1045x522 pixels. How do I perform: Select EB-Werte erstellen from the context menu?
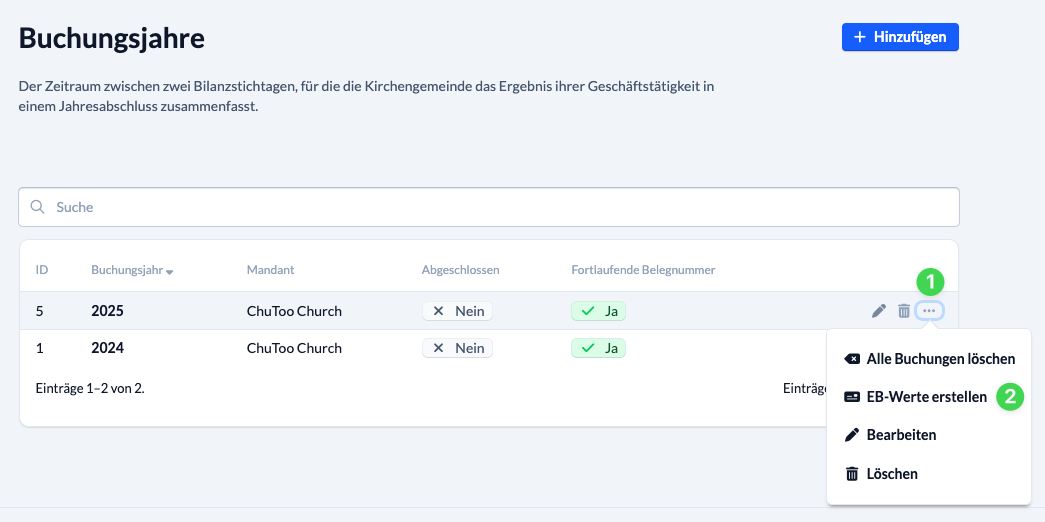[926, 397]
